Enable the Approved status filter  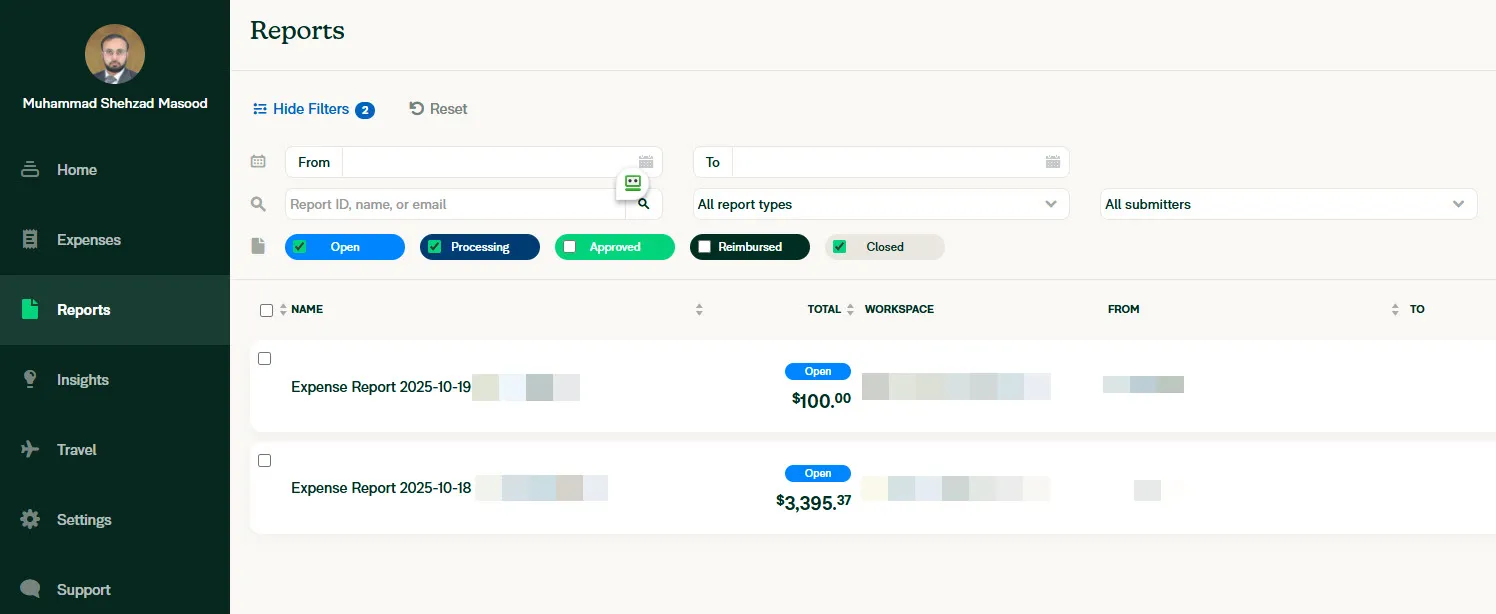[x=570, y=247]
